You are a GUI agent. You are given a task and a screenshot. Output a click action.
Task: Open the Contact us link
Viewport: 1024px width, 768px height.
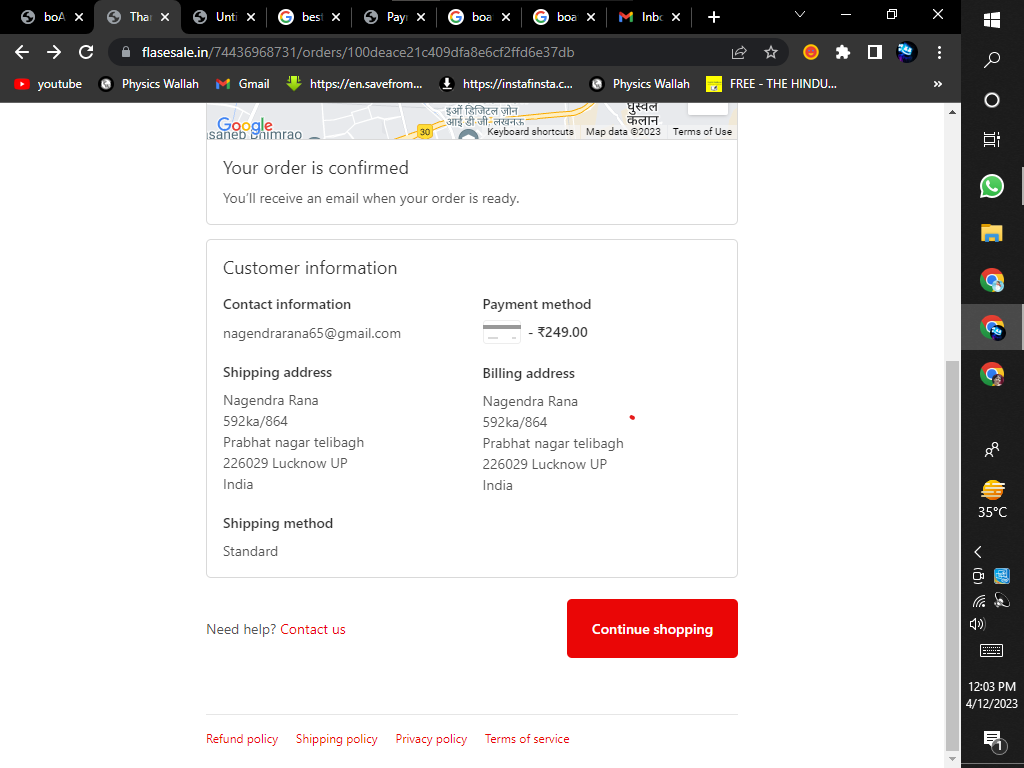pos(313,629)
